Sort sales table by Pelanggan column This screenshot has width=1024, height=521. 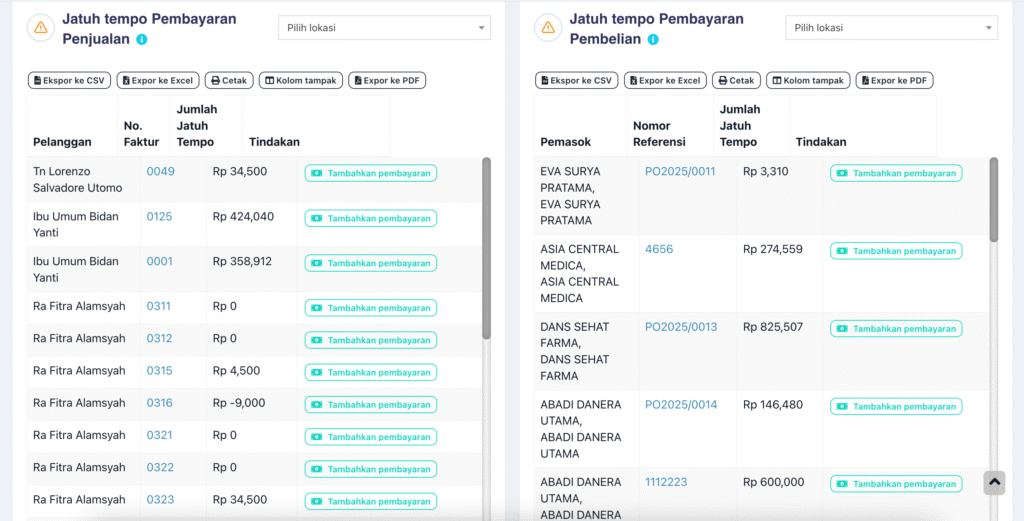62,142
